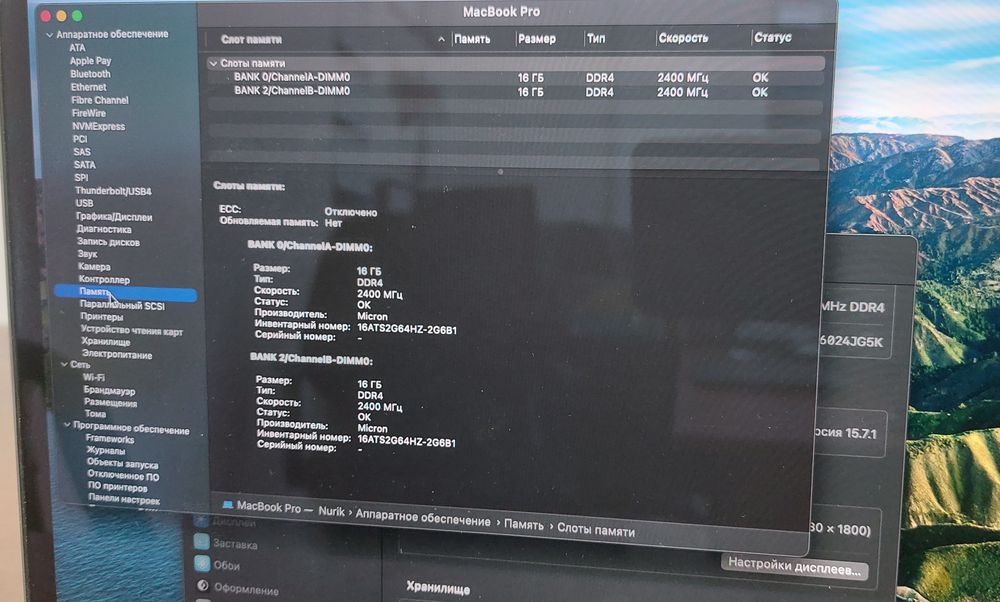Collapse the Программное обеспечение section

67,425
